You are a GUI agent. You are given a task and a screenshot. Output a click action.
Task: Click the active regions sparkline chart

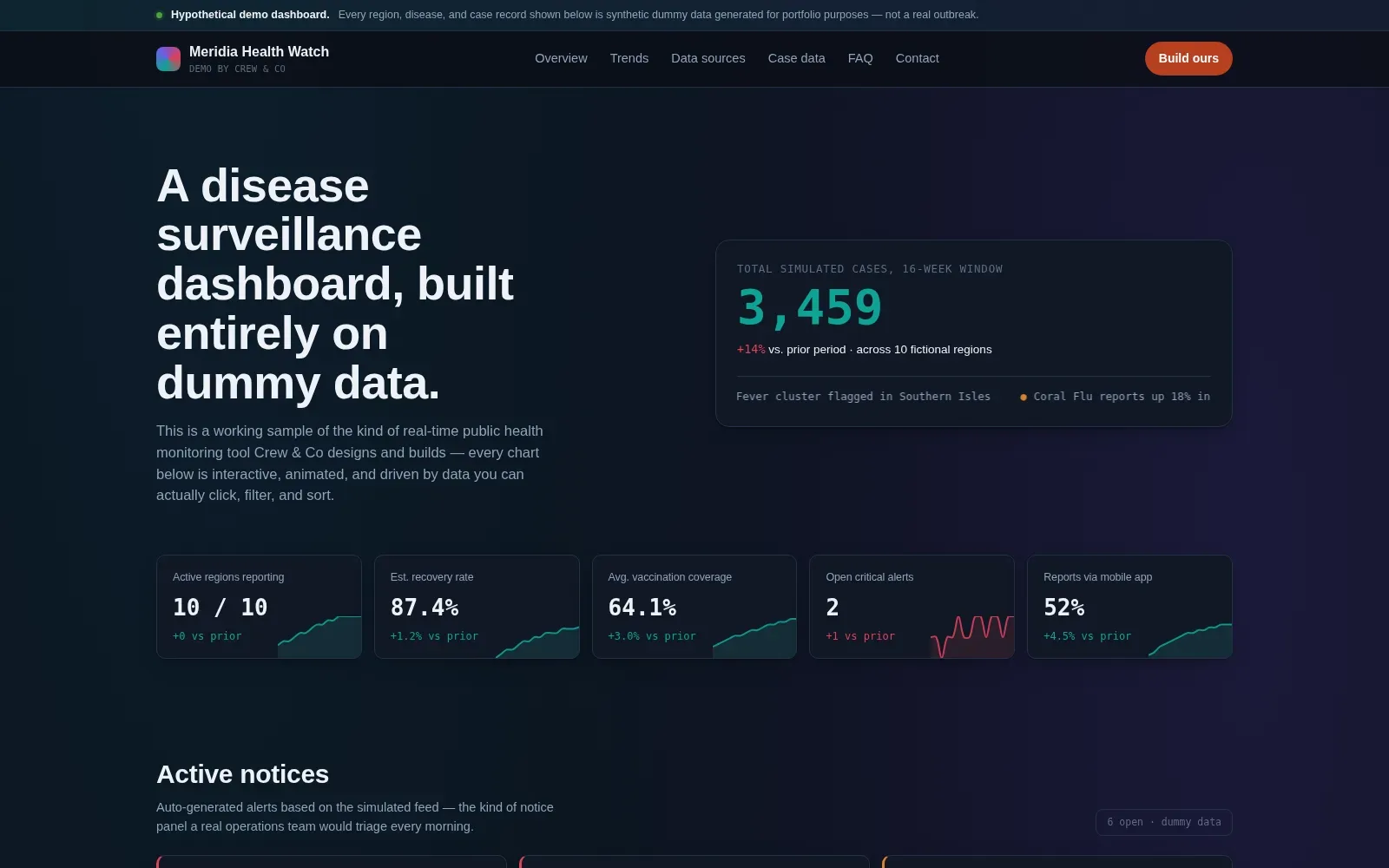click(319, 636)
